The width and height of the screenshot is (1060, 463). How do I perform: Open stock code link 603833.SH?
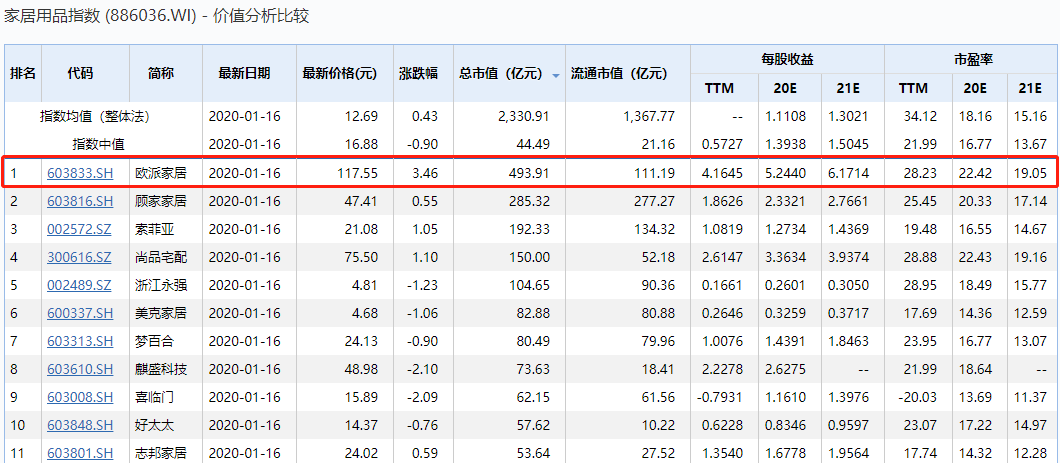(80, 173)
